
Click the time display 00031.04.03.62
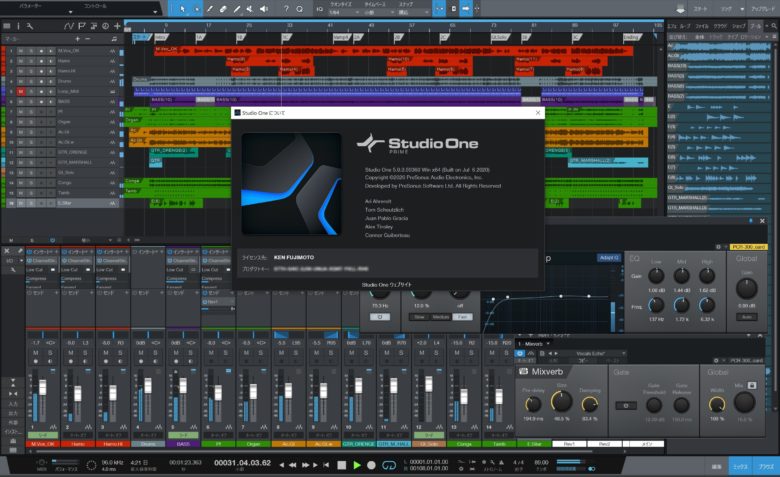click(242, 463)
